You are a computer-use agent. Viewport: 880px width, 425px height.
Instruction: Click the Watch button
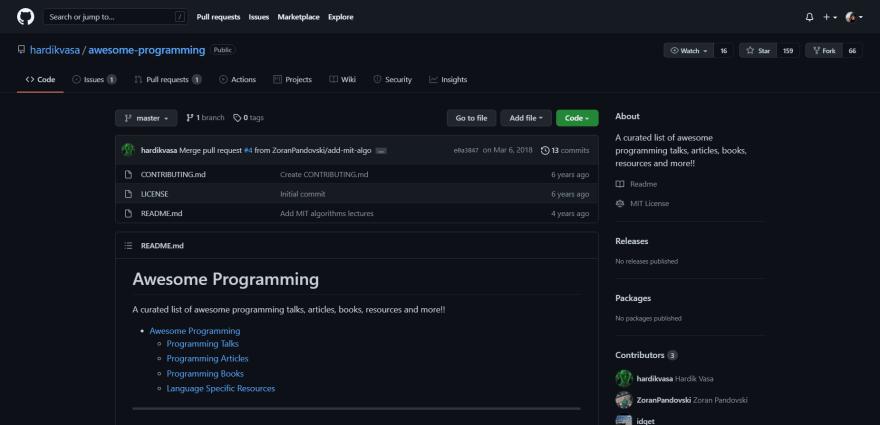(689, 51)
